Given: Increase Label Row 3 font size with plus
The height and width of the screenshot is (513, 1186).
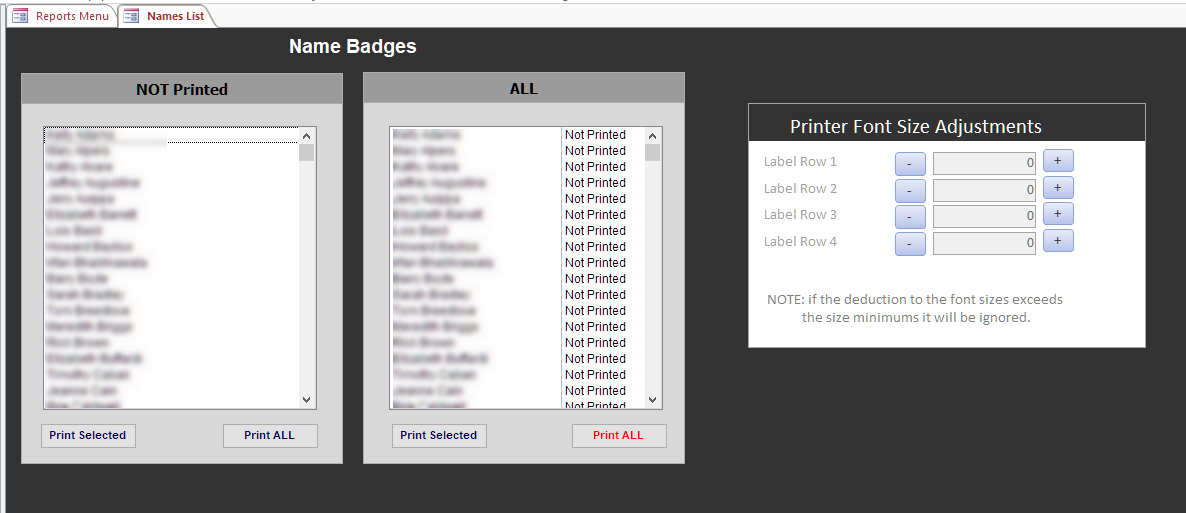Looking at the screenshot, I should (1058, 214).
